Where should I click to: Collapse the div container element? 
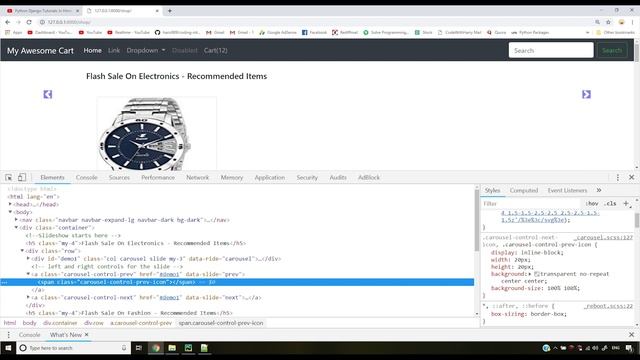click(x=16, y=227)
